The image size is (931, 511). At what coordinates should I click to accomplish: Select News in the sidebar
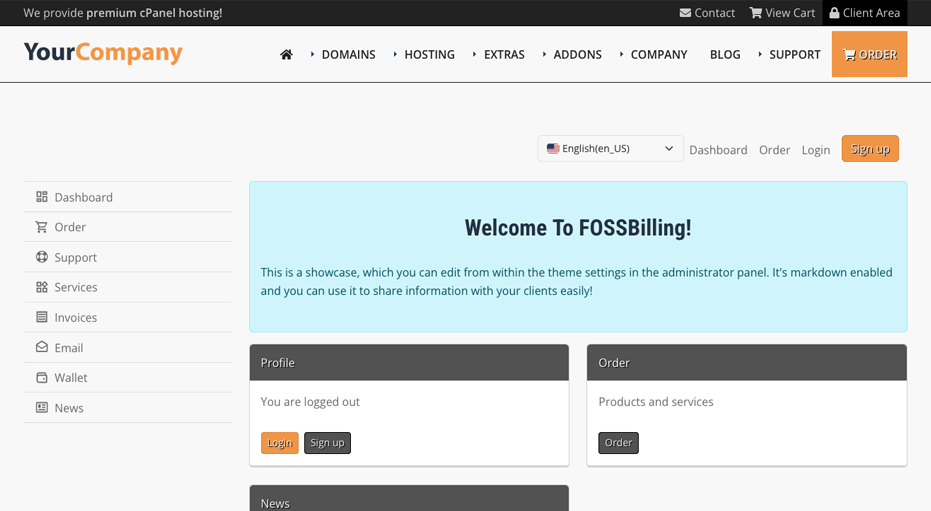[128, 408]
